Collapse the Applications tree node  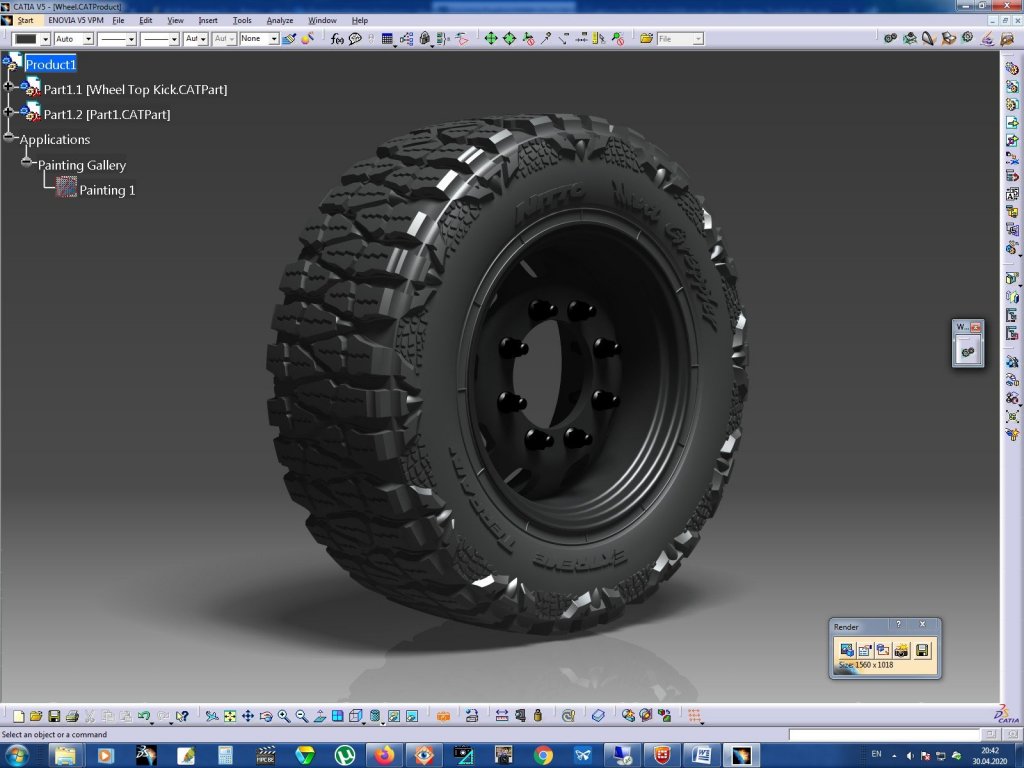[9, 138]
